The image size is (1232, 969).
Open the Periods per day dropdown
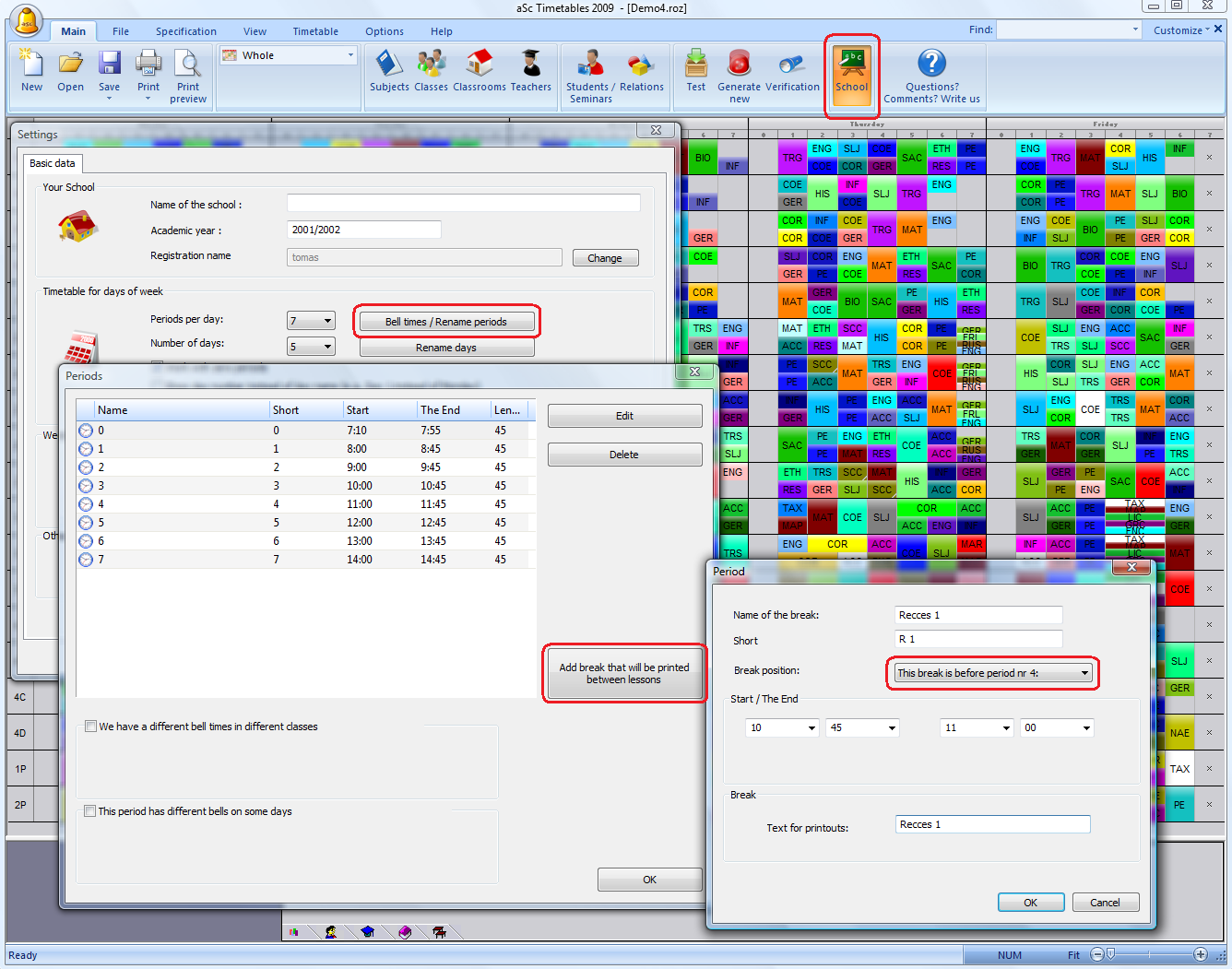coord(327,321)
